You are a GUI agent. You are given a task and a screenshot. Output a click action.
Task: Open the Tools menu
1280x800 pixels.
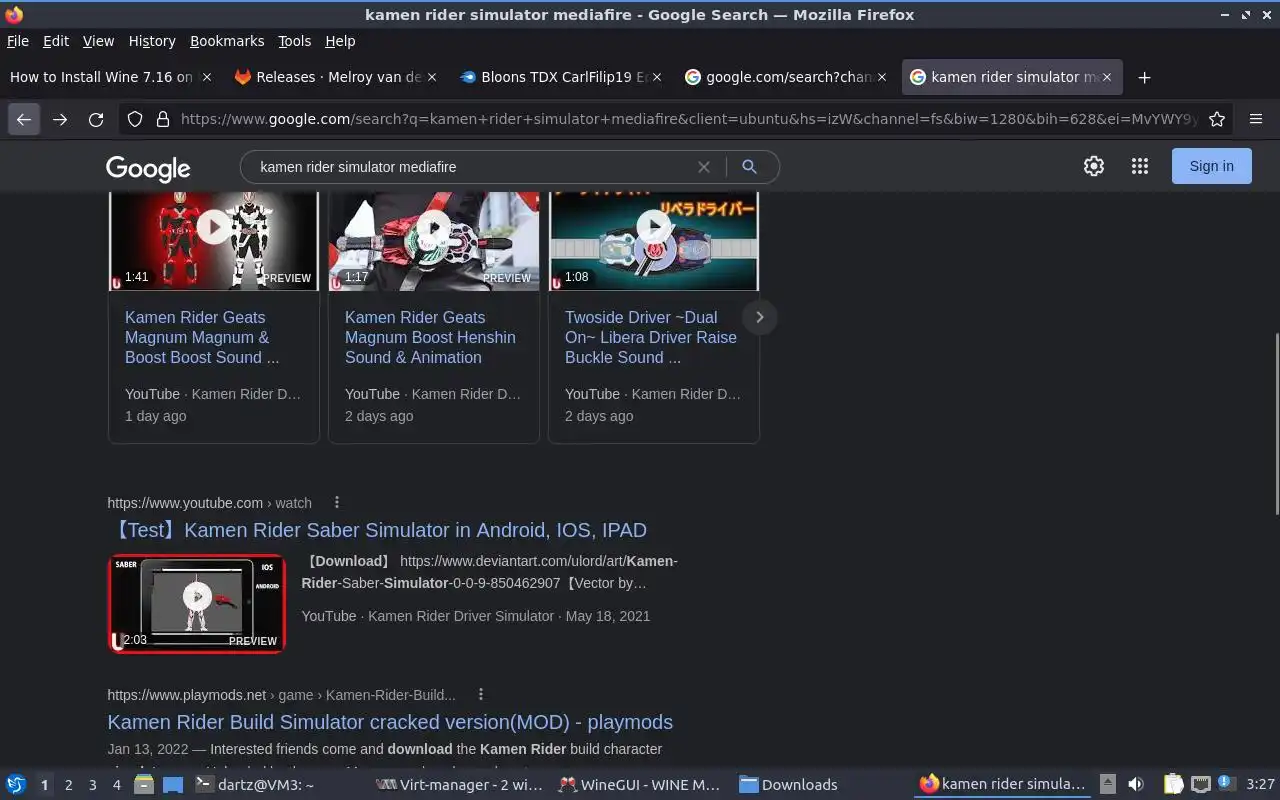point(295,41)
